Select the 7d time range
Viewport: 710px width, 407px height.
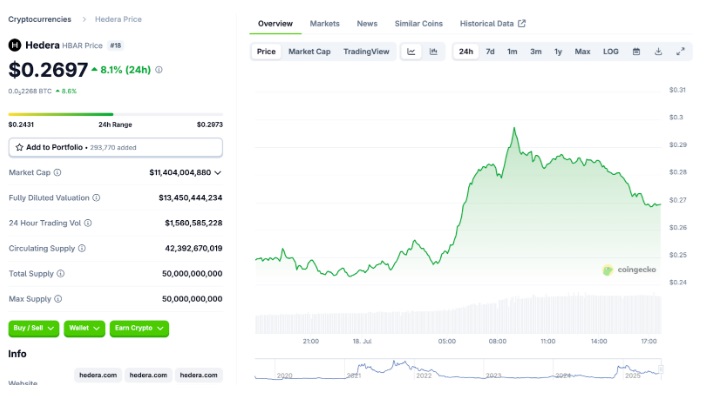click(x=490, y=51)
